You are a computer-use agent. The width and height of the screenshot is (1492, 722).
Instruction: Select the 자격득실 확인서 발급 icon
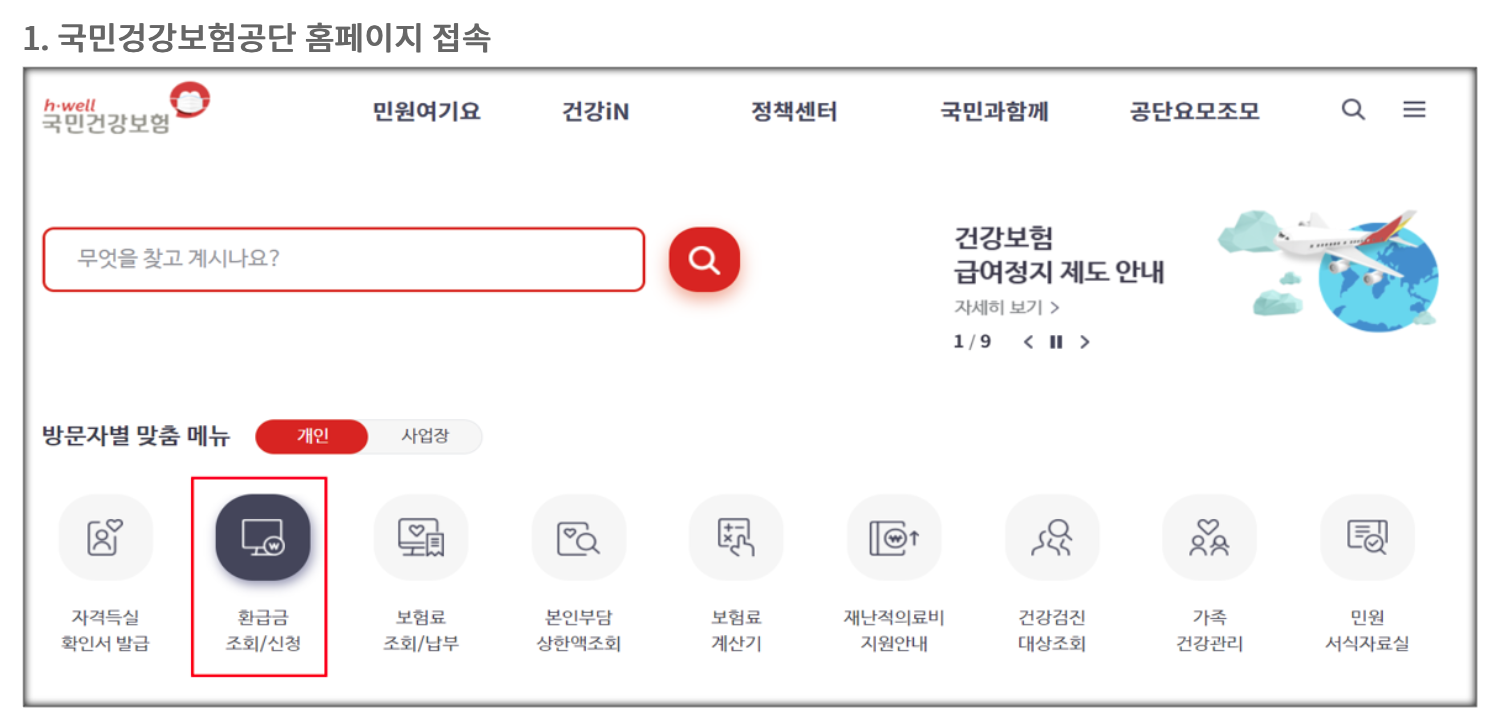point(105,537)
